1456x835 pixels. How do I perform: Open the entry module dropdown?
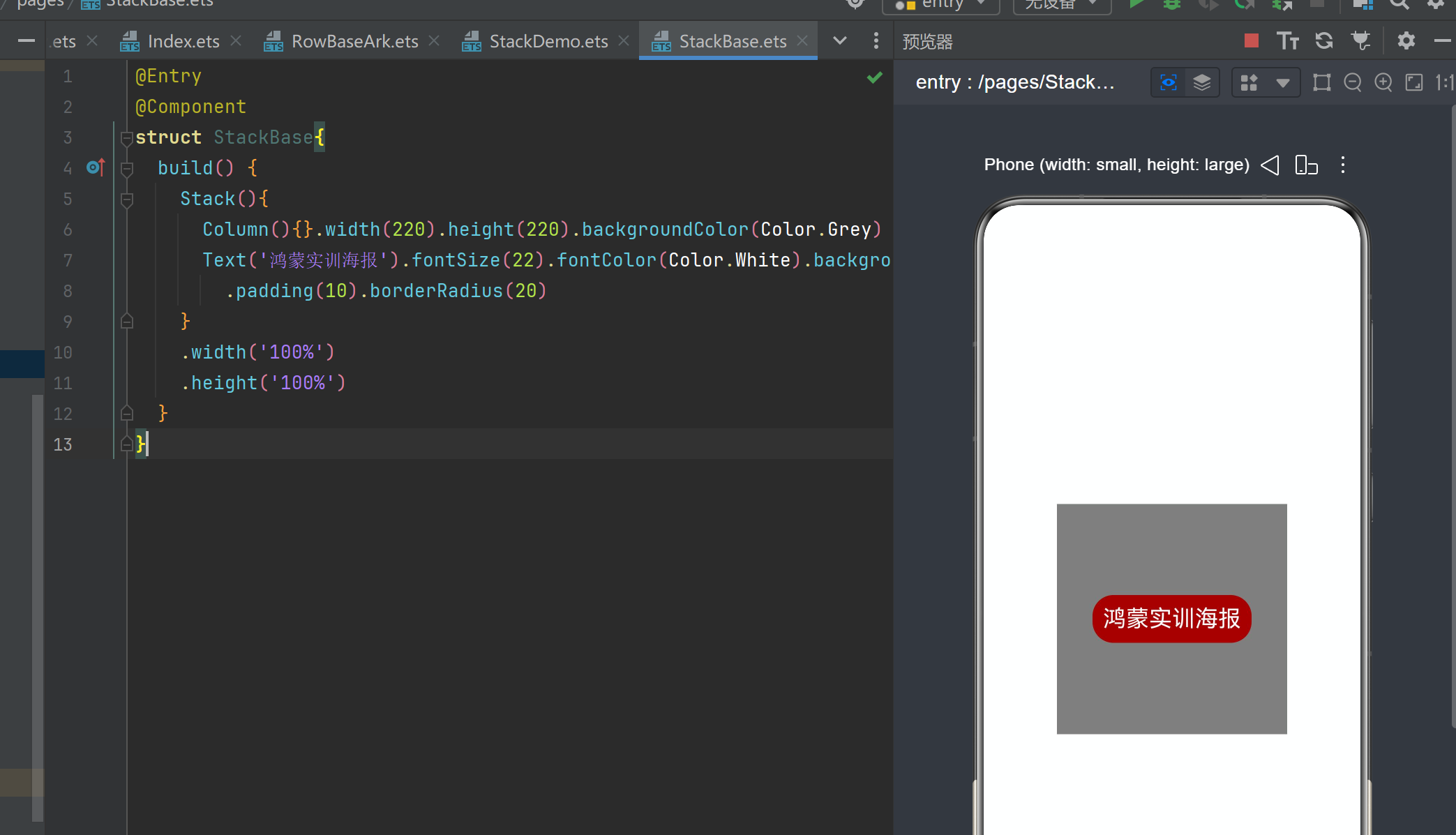click(x=940, y=6)
